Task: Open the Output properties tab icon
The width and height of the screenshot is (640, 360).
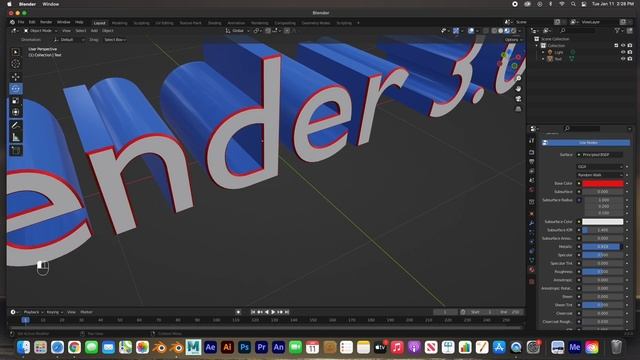Action: pyautogui.click(x=531, y=162)
